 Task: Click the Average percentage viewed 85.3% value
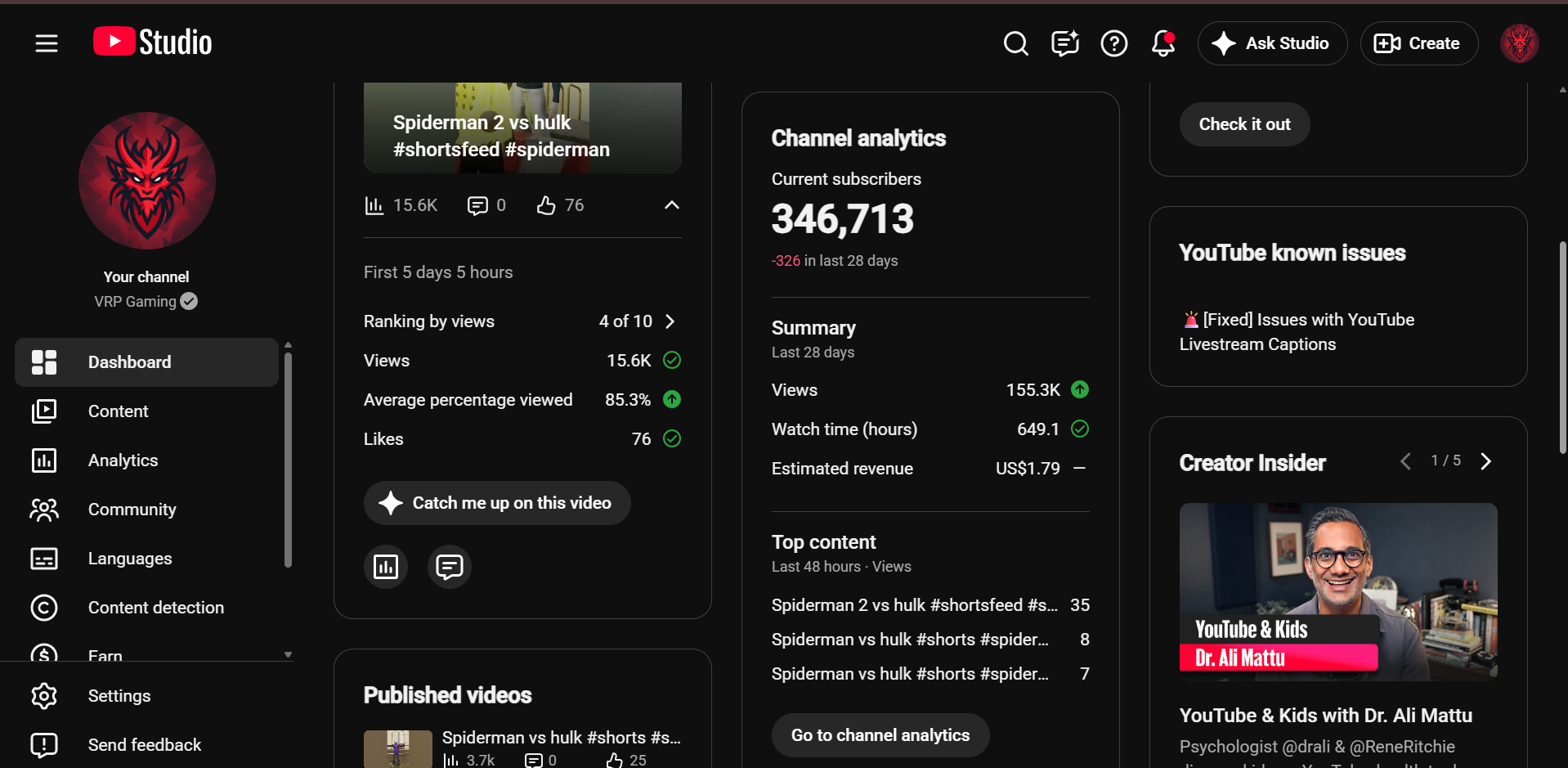click(x=628, y=400)
